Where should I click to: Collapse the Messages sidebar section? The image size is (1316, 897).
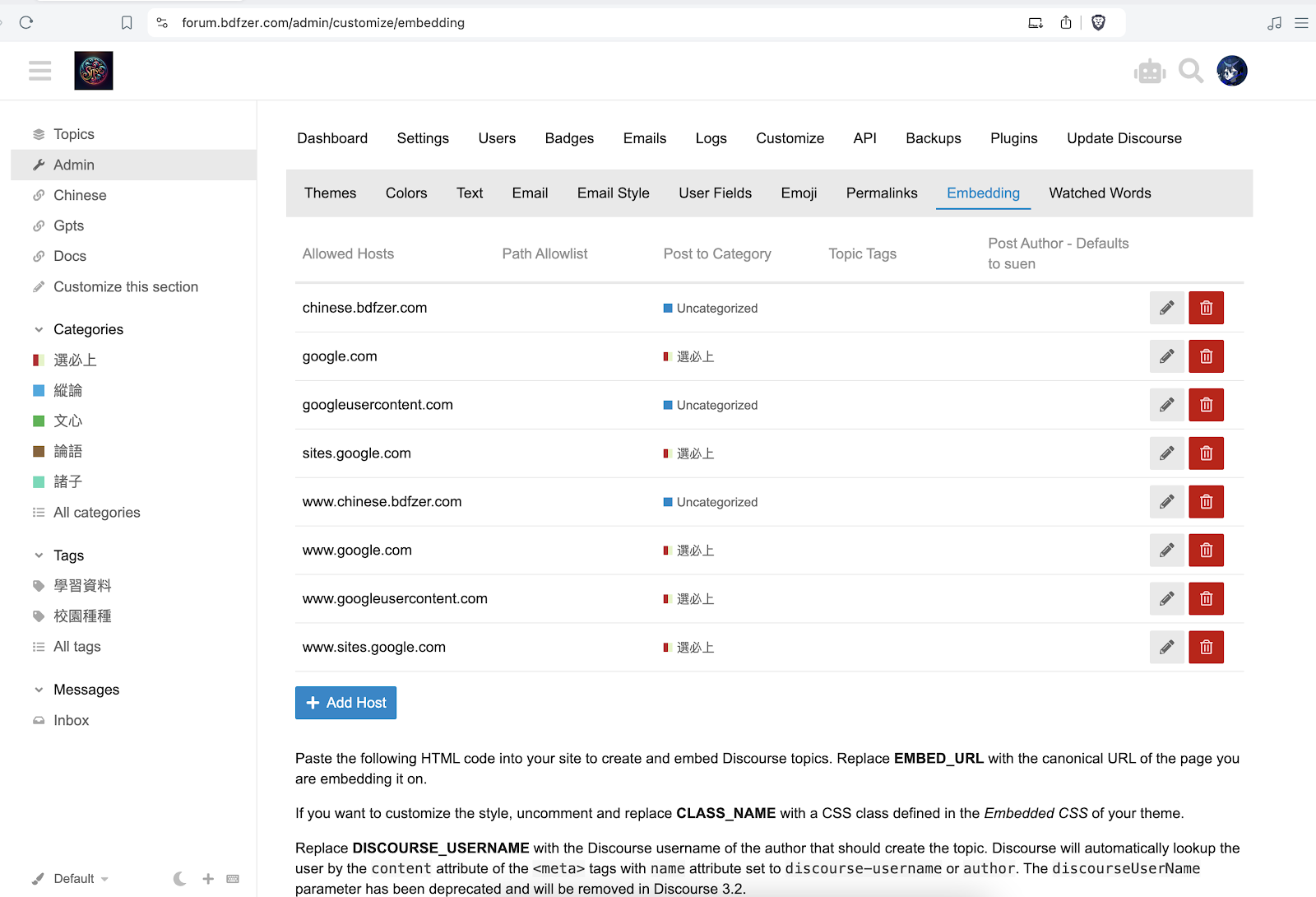pyautogui.click(x=39, y=690)
